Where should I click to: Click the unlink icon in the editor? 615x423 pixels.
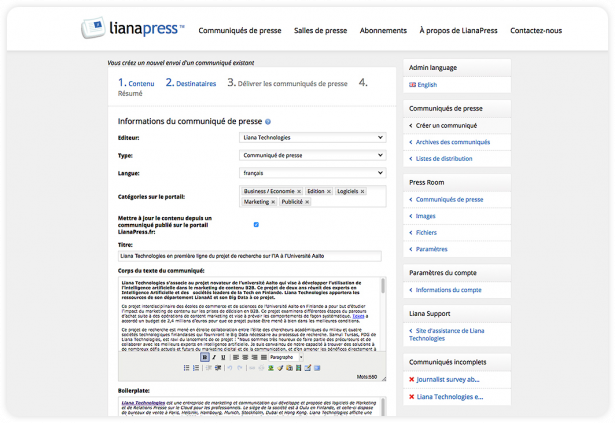[261, 368]
